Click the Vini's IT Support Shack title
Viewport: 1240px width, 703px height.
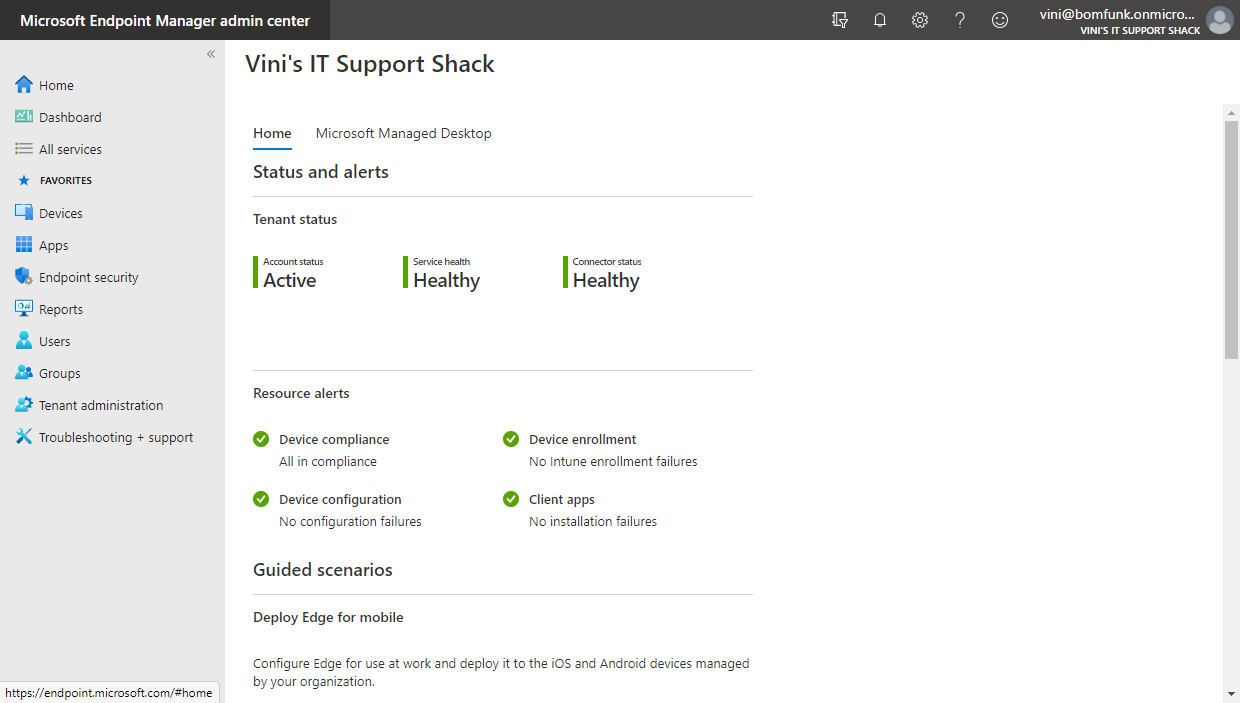(370, 64)
